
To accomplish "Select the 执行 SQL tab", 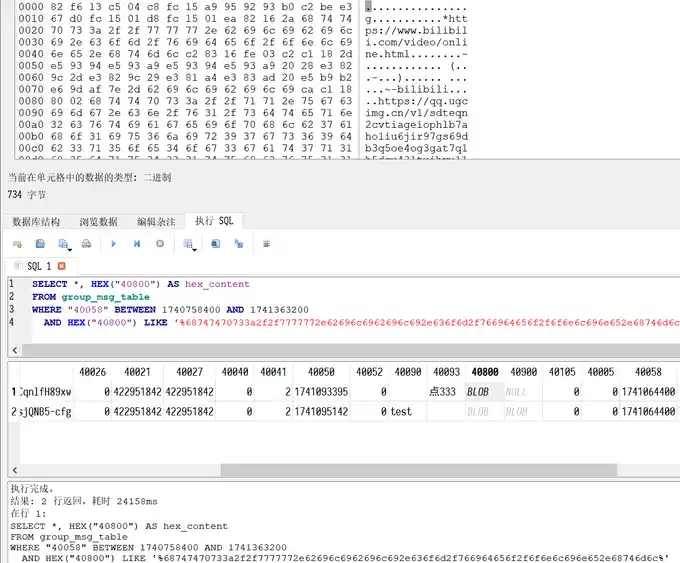I will [214, 221].
